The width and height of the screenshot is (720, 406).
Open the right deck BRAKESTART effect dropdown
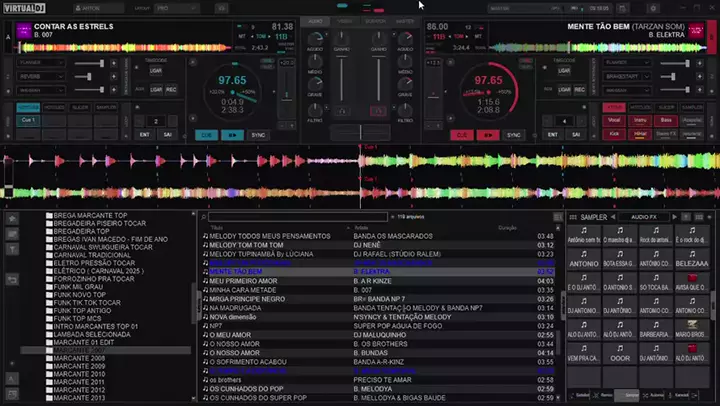click(x=628, y=75)
